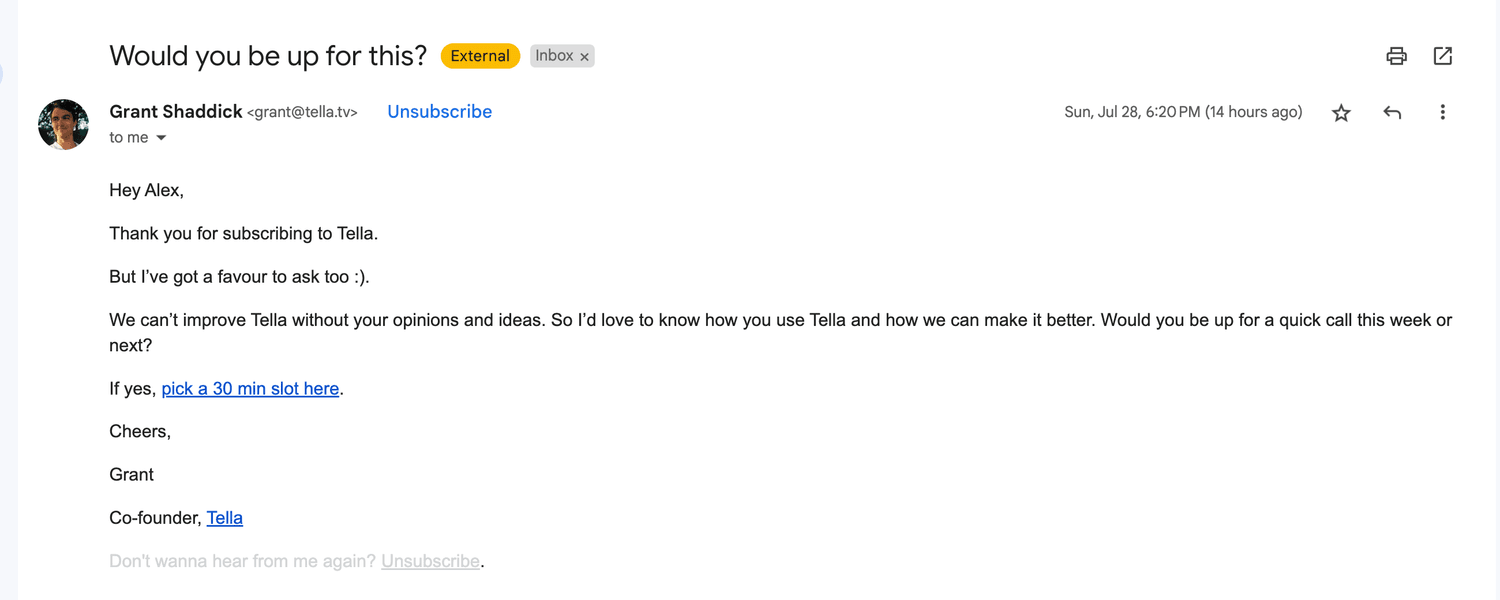The height and width of the screenshot is (600, 1500).
Task: Star the message from Grant Shaddick
Action: 1341,113
